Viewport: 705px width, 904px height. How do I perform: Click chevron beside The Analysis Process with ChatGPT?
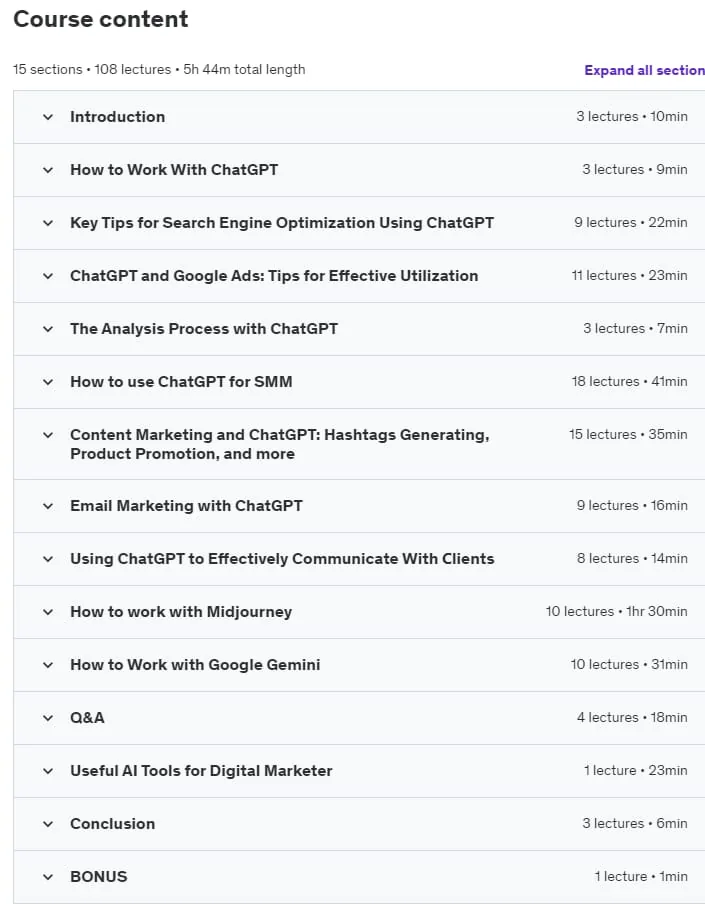pyautogui.click(x=48, y=329)
